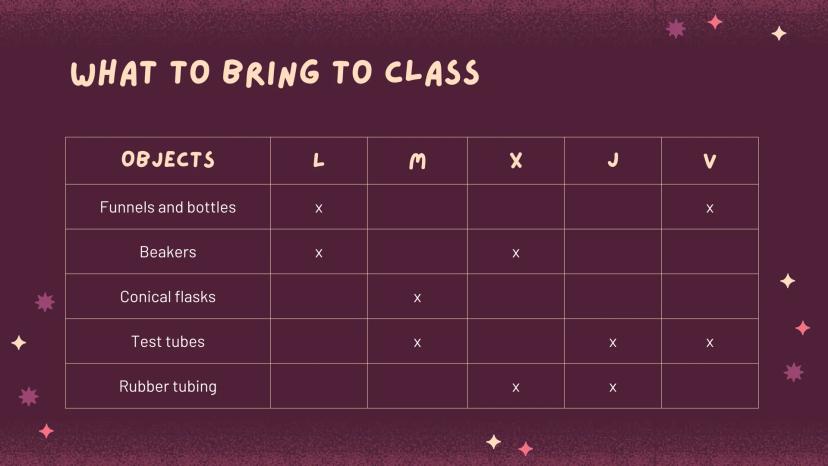828x466 pixels.
Task: Click the x mark for Conical flasks under M
Action: (x=417, y=298)
